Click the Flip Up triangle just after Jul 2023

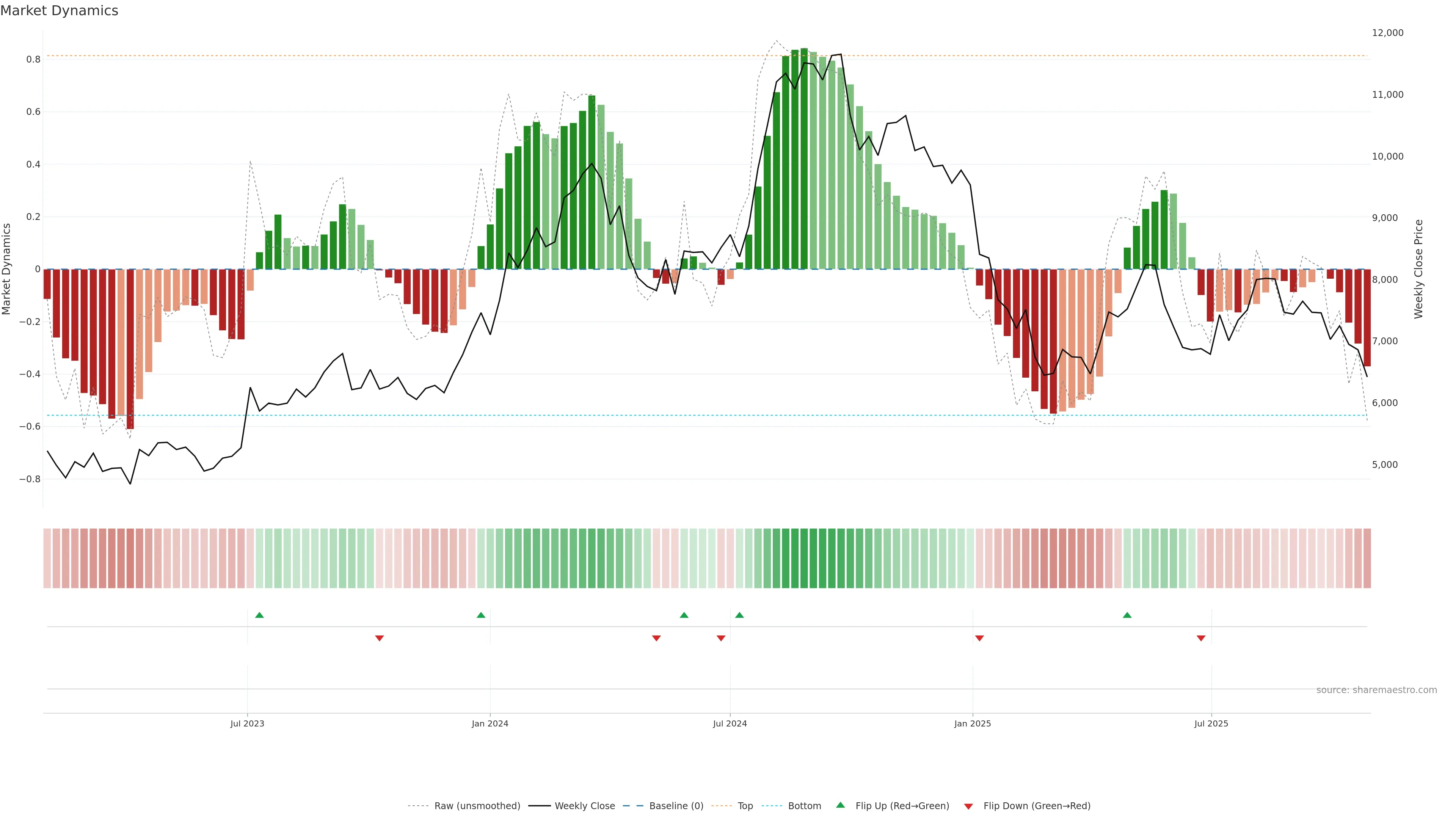(x=259, y=615)
